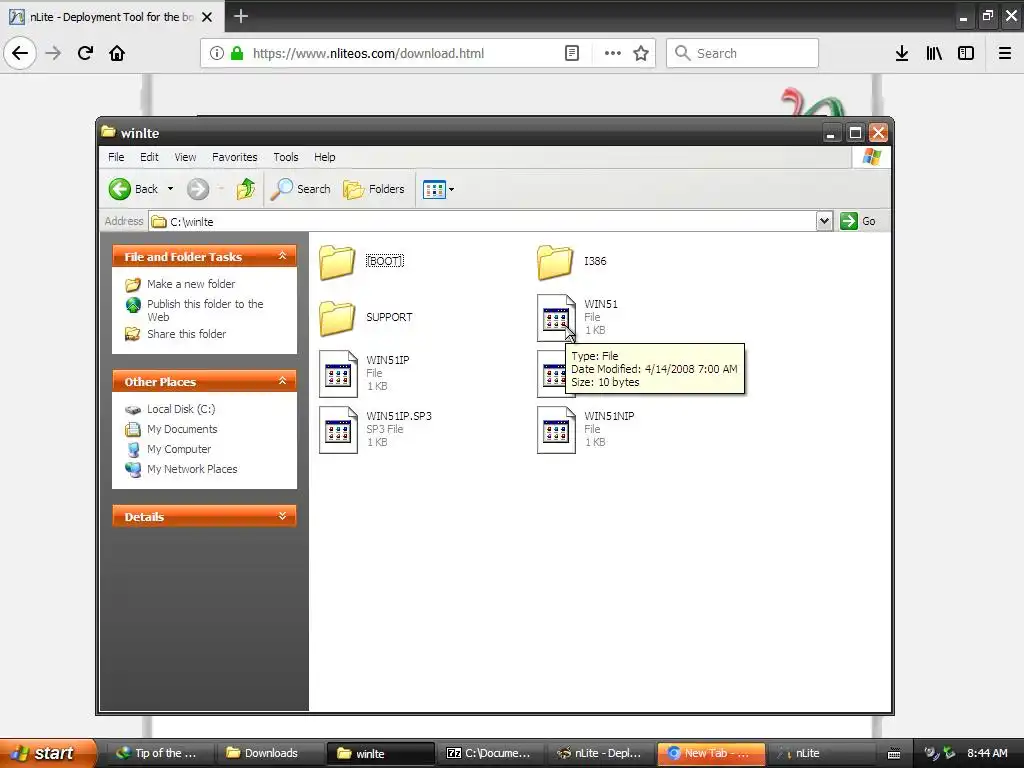Switch to Downloads taskbar window
The height and width of the screenshot is (768, 1024).
click(x=271, y=753)
